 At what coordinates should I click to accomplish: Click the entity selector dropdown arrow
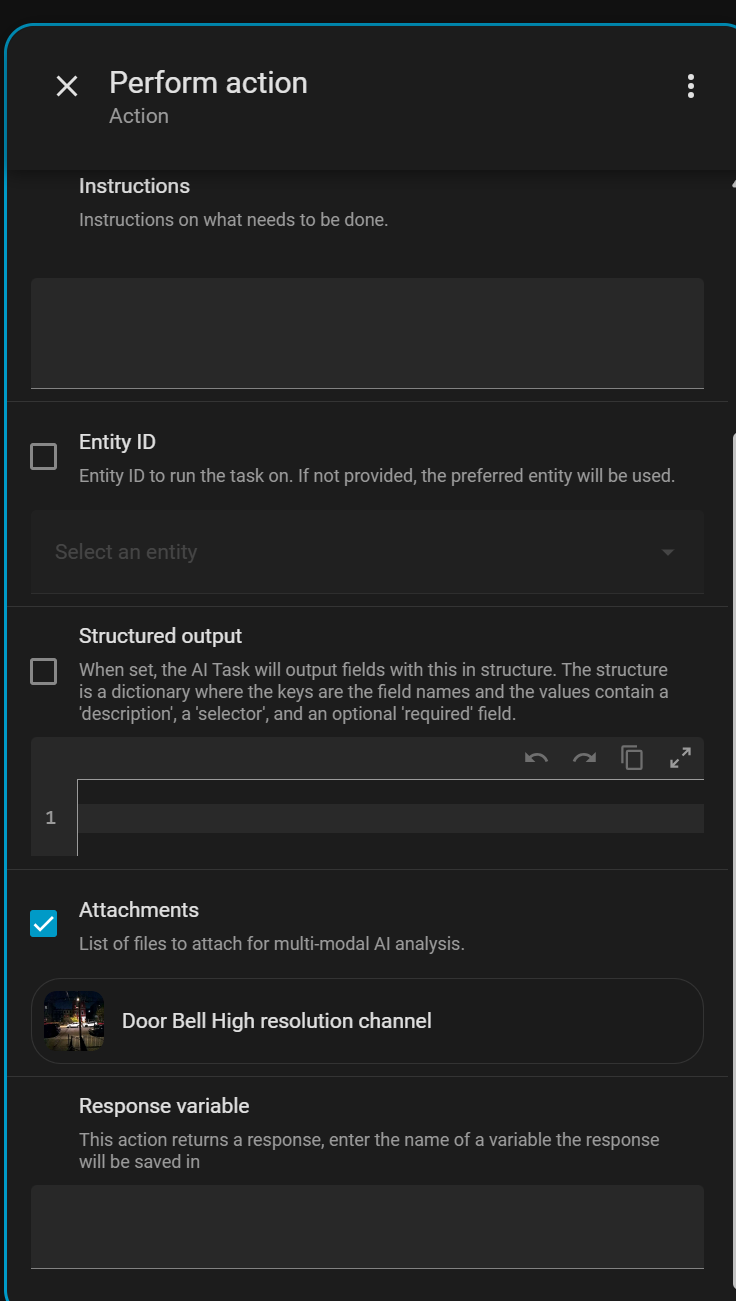click(668, 552)
